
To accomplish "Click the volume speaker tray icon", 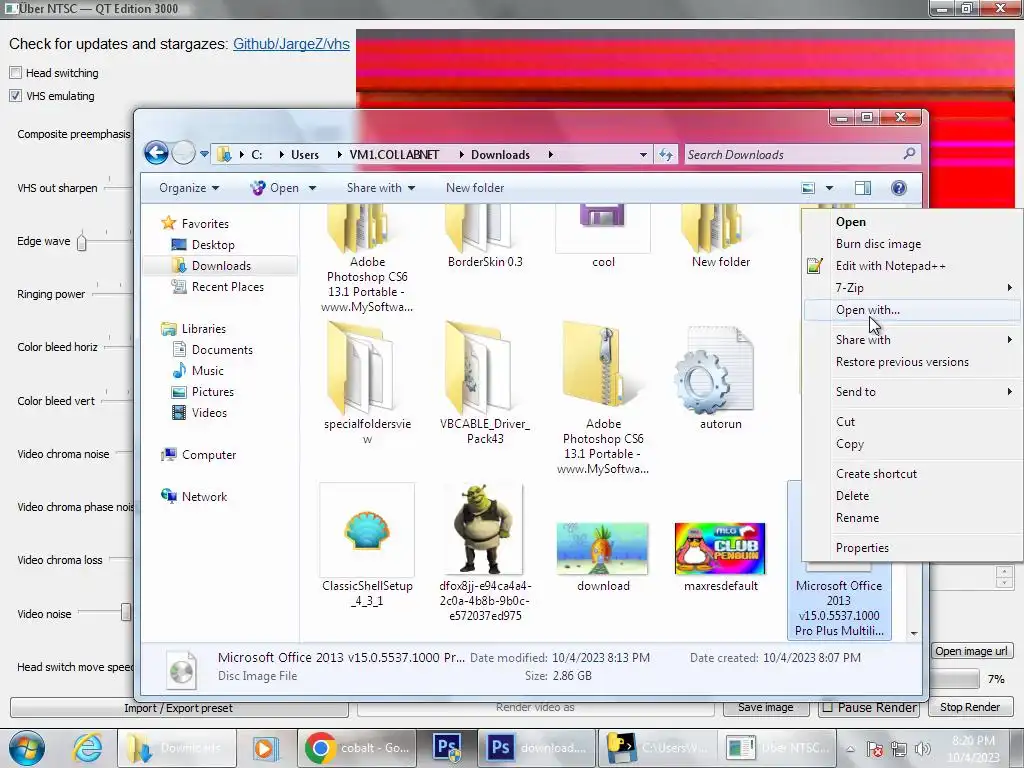I will tap(923, 749).
